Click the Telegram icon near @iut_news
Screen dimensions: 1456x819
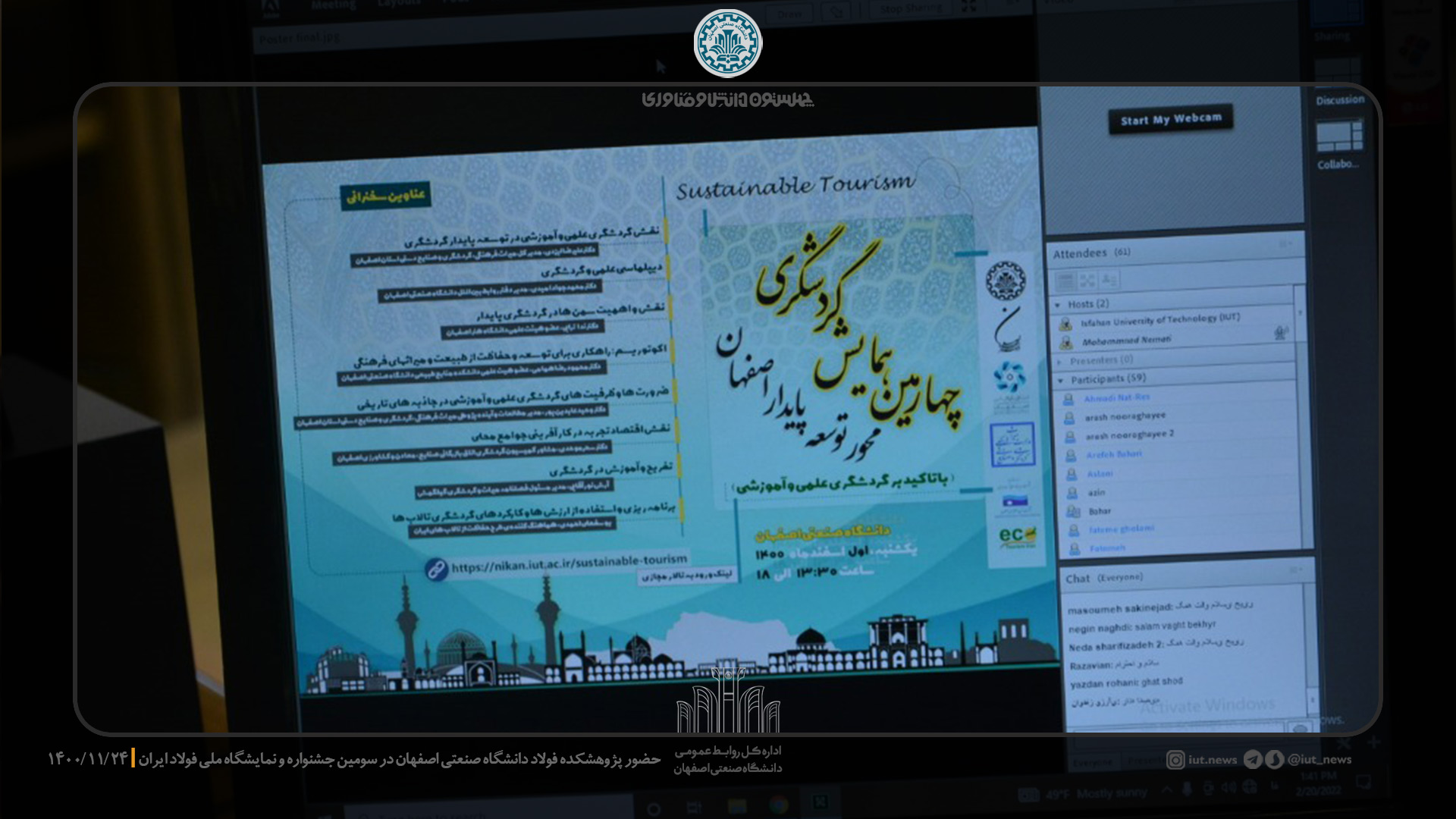[x=1254, y=760]
